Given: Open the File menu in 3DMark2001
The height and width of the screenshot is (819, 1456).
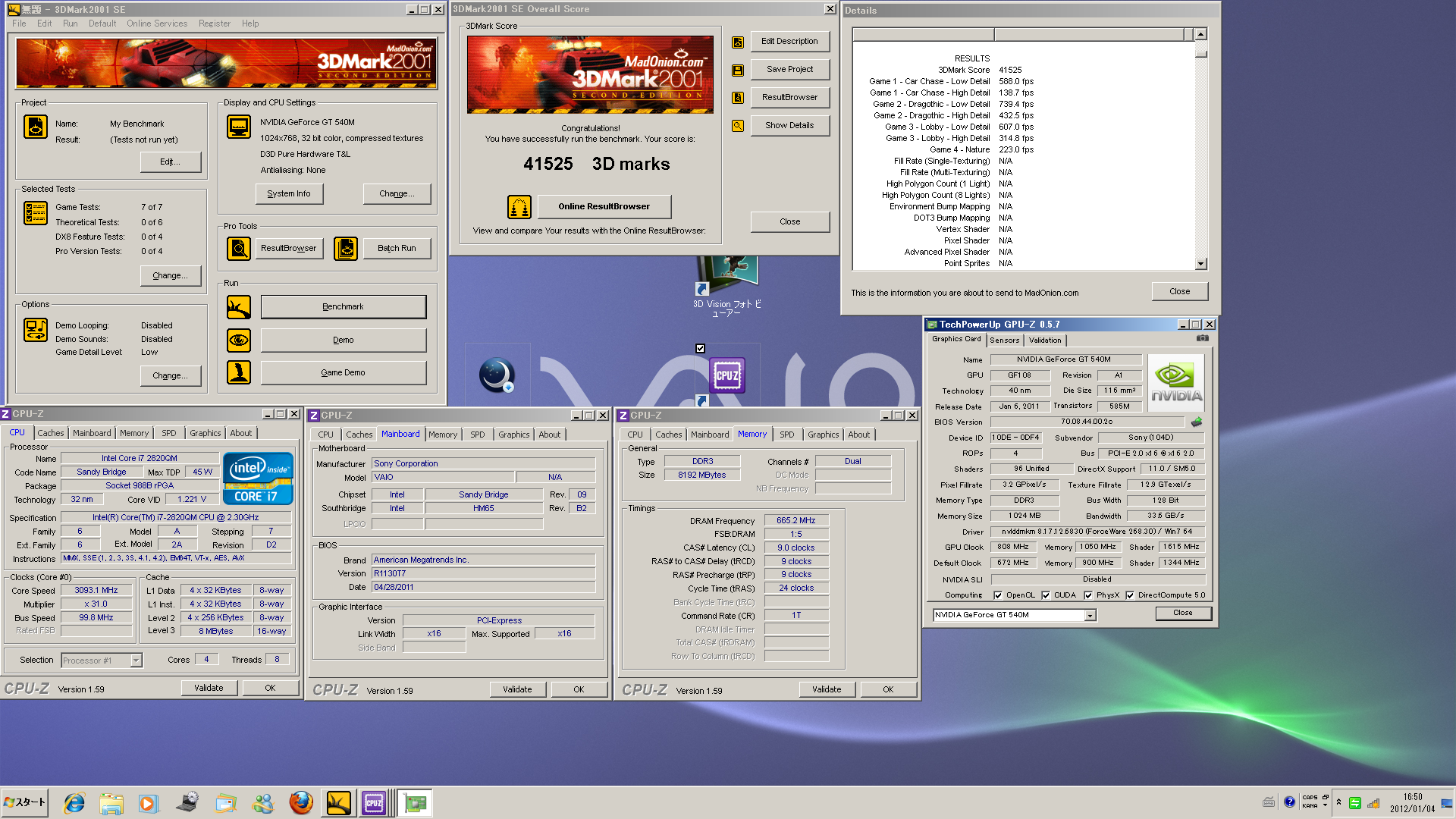Looking at the screenshot, I should pyautogui.click(x=19, y=24).
